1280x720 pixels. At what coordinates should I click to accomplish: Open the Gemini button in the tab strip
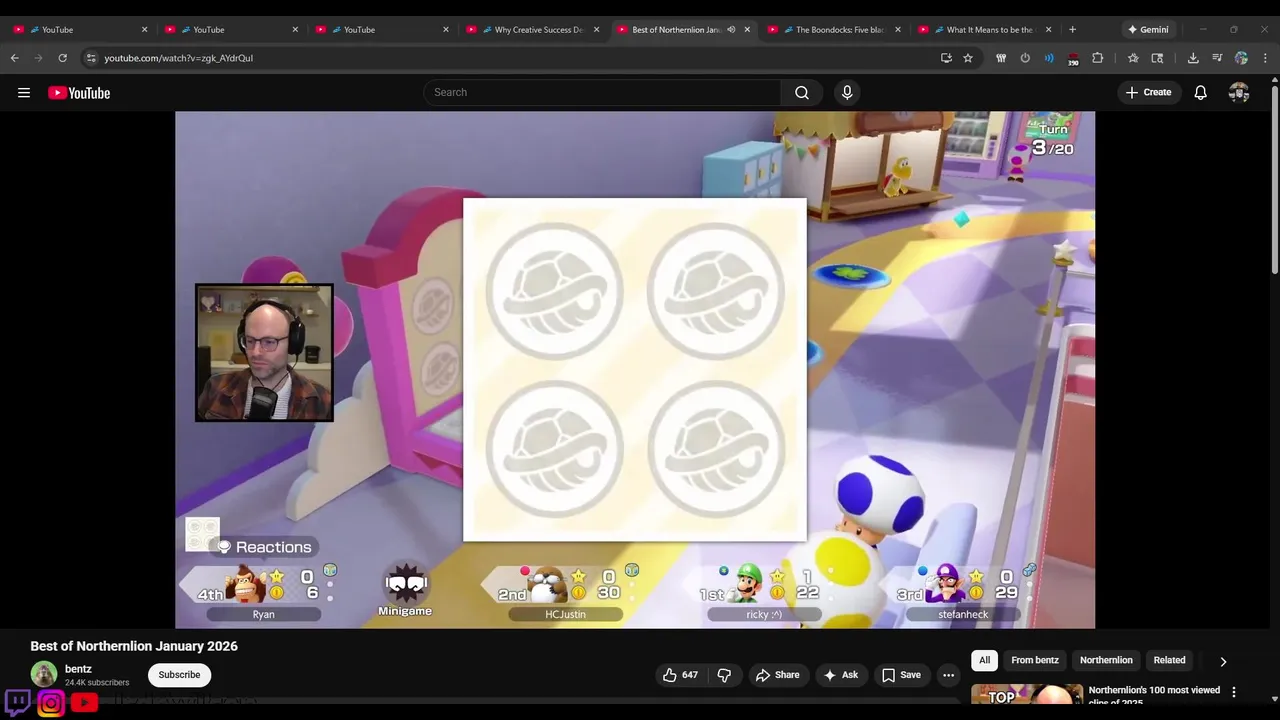tap(1149, 29)
